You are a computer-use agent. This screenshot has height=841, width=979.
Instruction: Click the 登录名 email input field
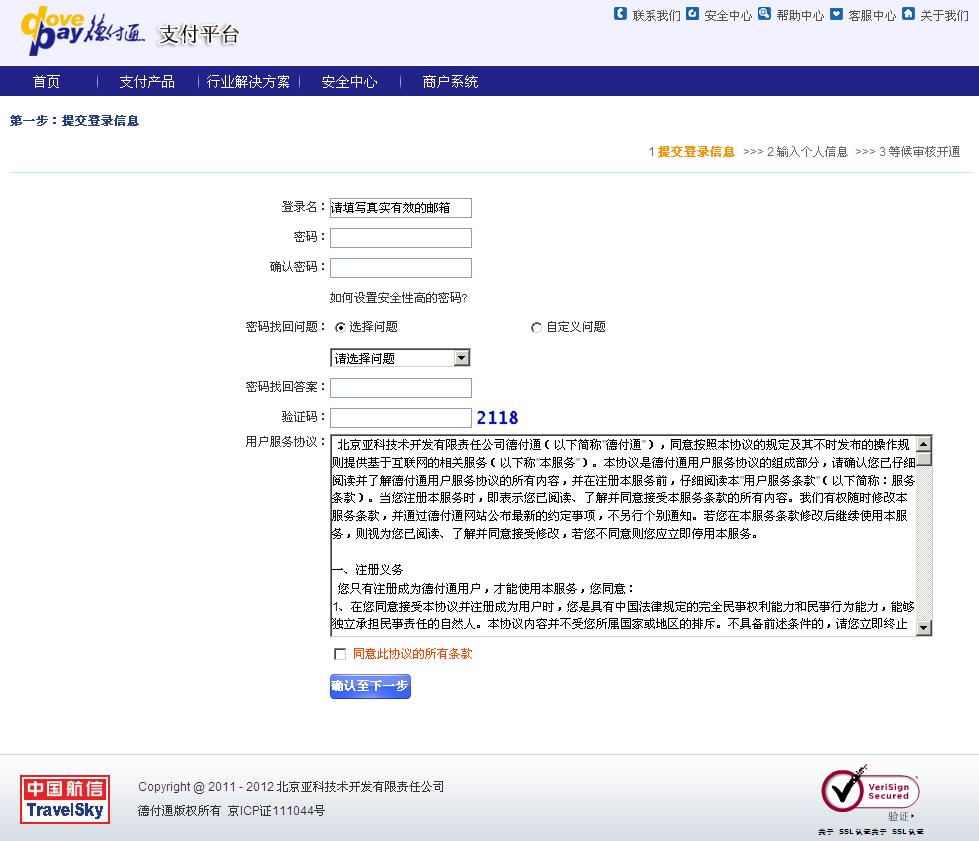400,208
